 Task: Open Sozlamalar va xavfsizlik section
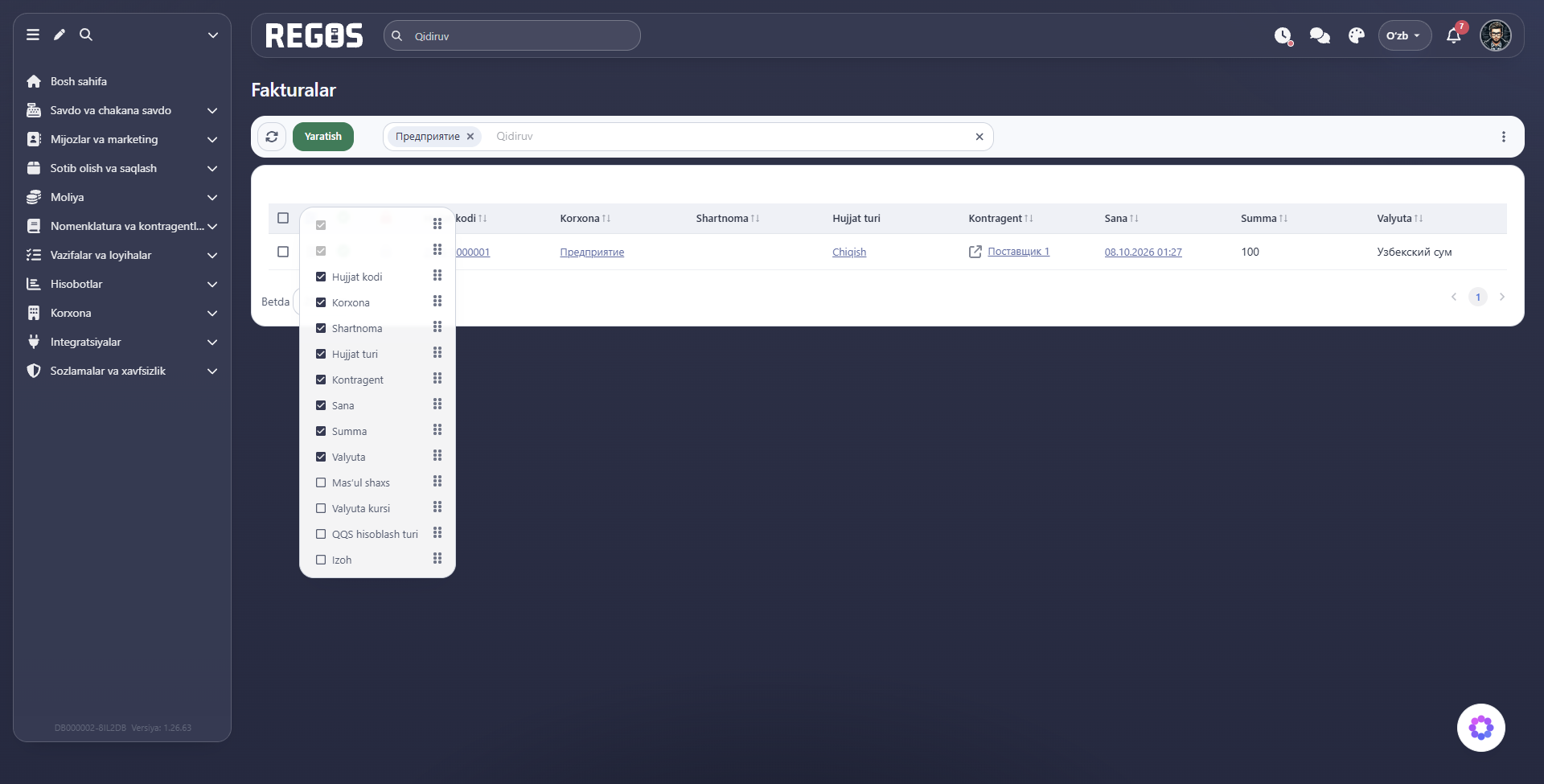[x=122, y=371]
